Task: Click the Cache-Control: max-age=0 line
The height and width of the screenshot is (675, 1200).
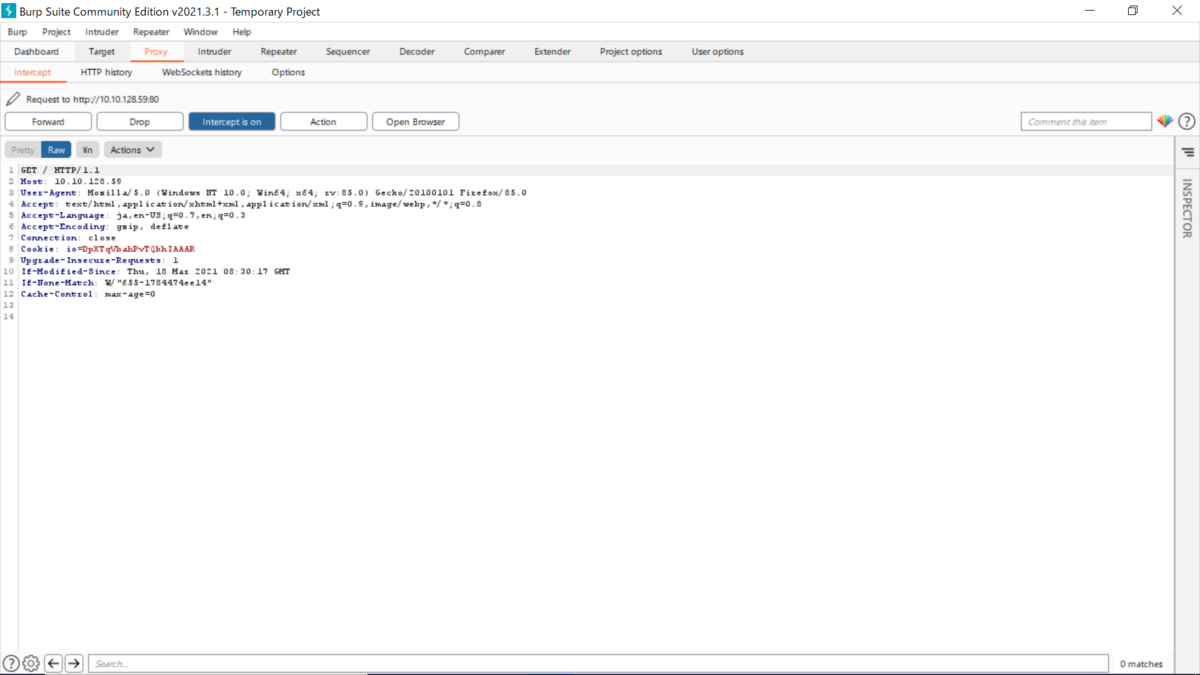Action: [x=88, y=294]
